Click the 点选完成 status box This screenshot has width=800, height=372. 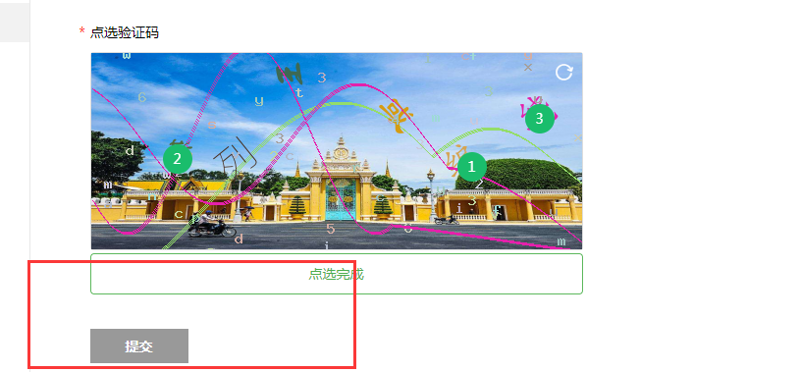tap(336, 274)
